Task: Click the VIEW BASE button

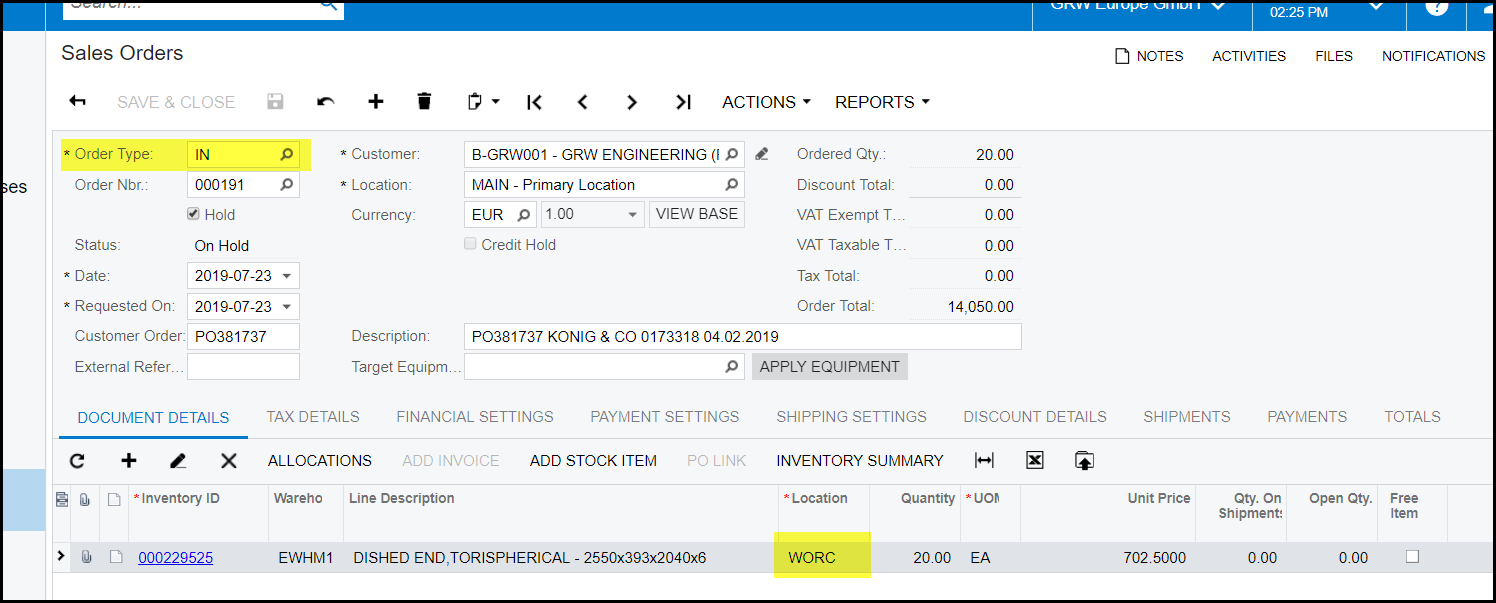Action: (x=697, y=214)
